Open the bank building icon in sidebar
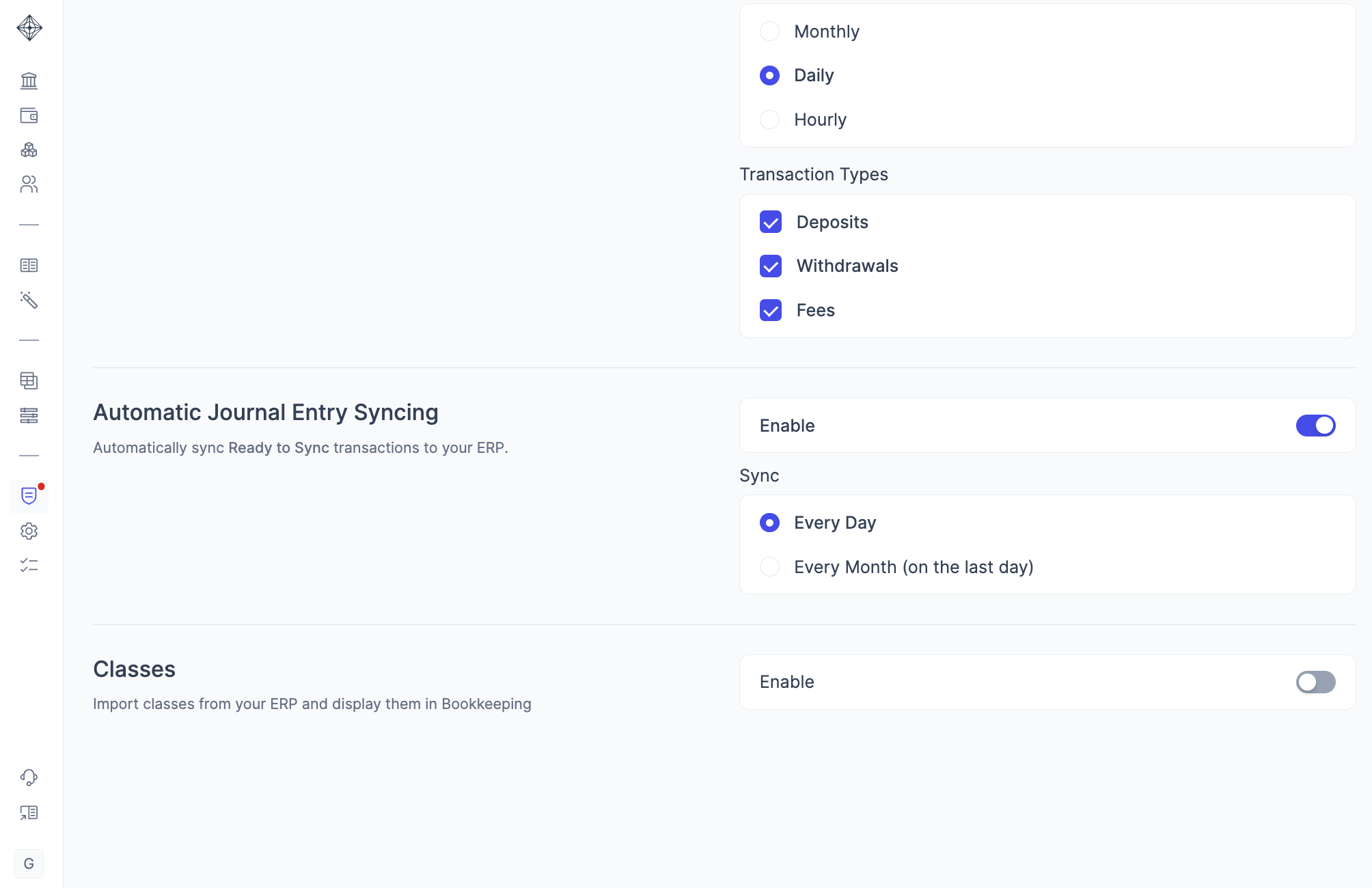This screenshot has height=888, width=1372. point(29,81)
